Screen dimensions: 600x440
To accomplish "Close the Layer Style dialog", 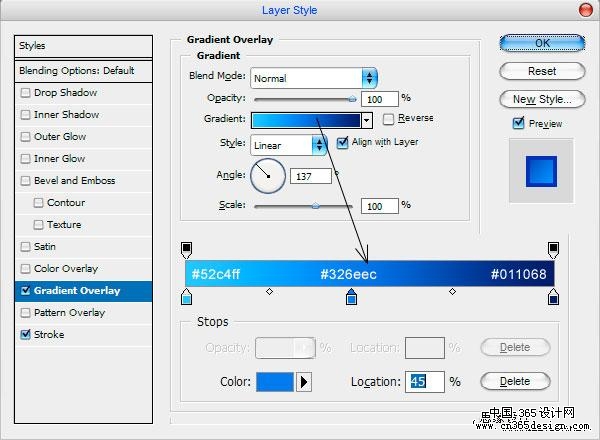I will point(585,10).
